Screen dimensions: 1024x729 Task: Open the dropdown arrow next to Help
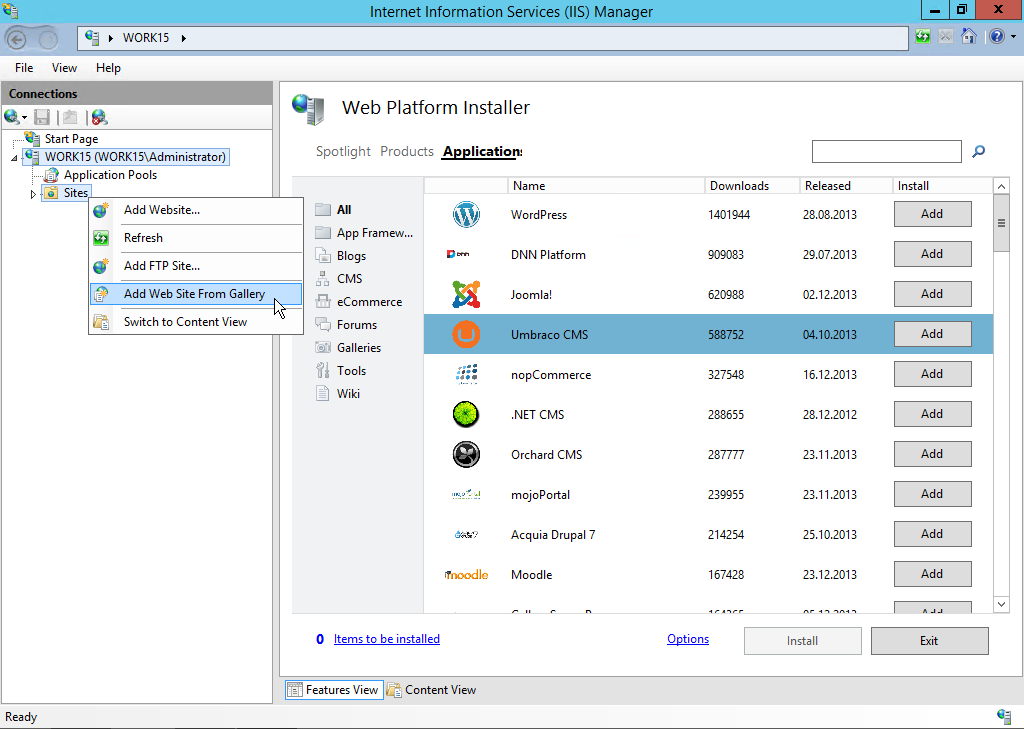(x=1011, y=37)
